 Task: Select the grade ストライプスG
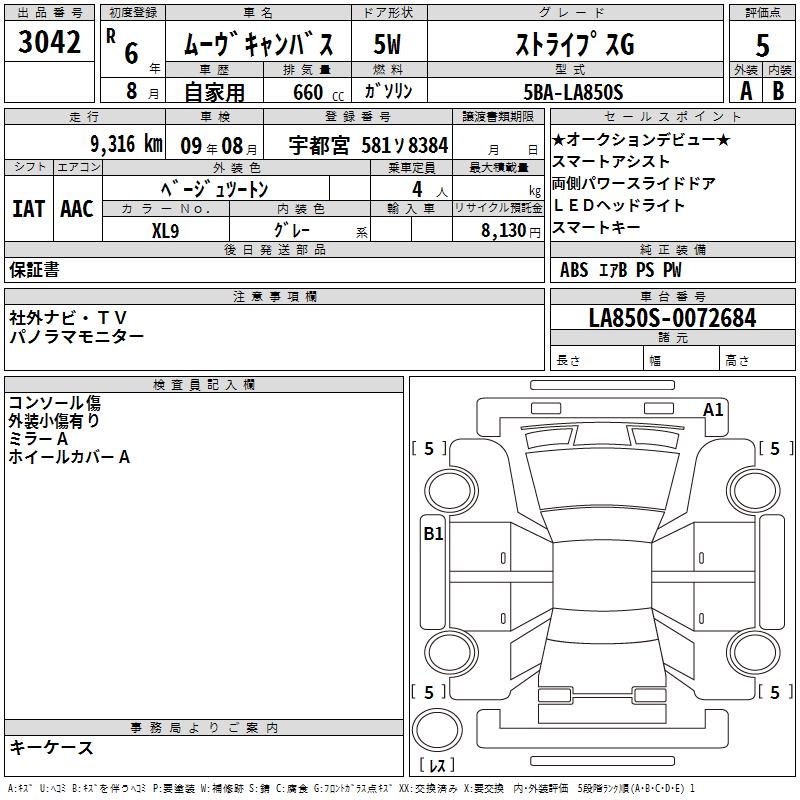(x=574, y=44)
